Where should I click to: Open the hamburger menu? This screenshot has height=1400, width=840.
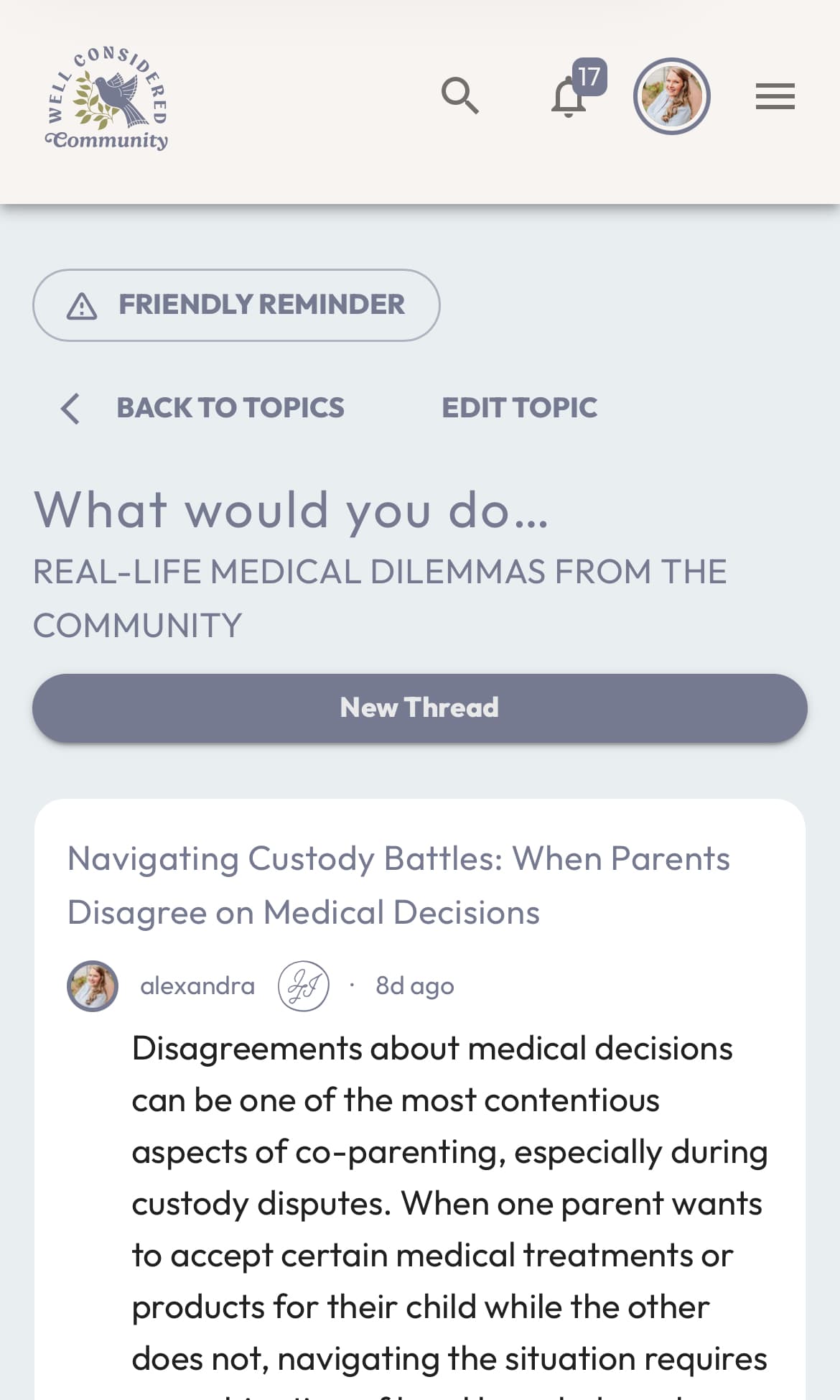click(775, 96)
